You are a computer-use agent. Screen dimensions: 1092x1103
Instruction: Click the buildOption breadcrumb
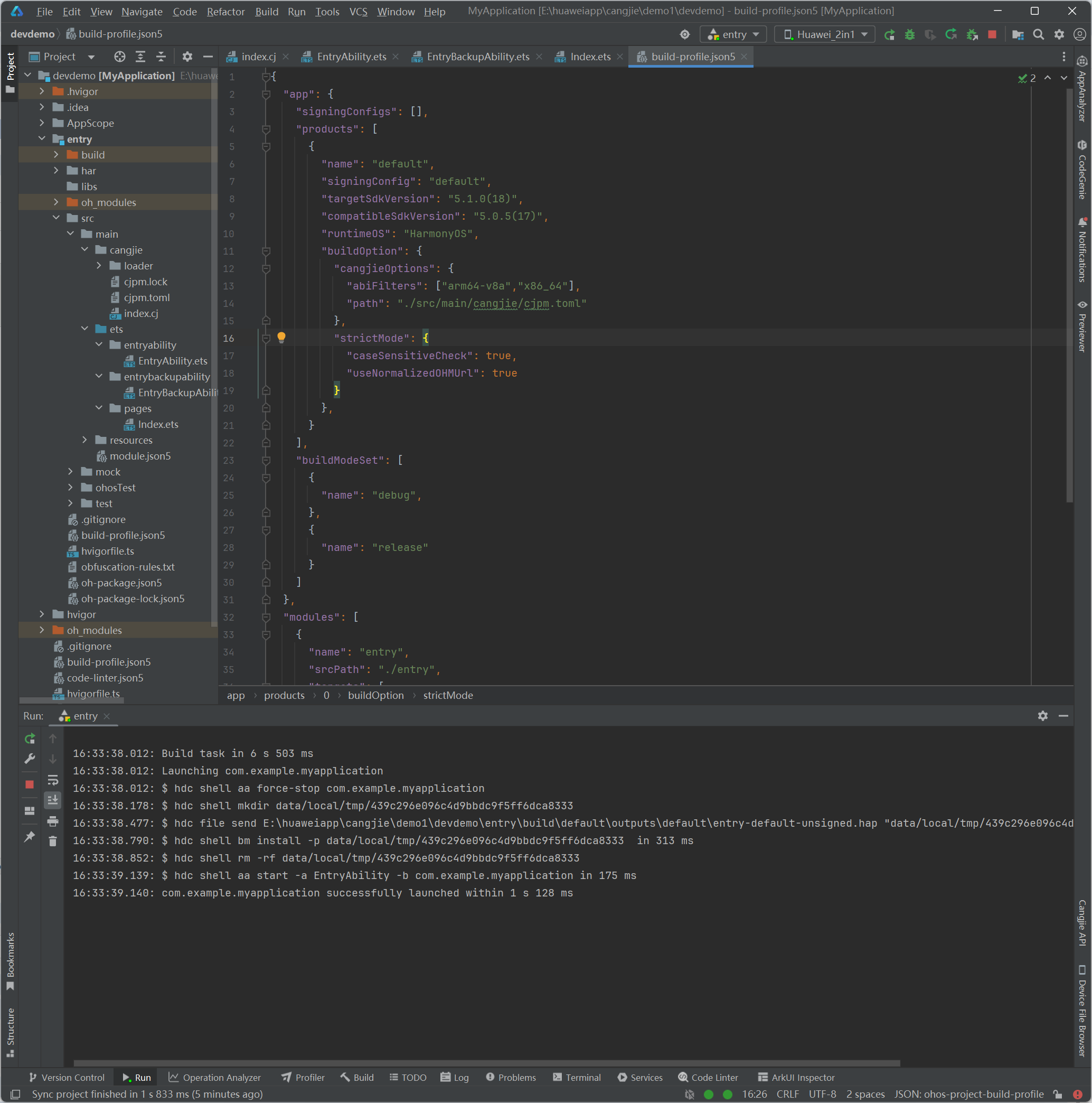tap(375, 695)
